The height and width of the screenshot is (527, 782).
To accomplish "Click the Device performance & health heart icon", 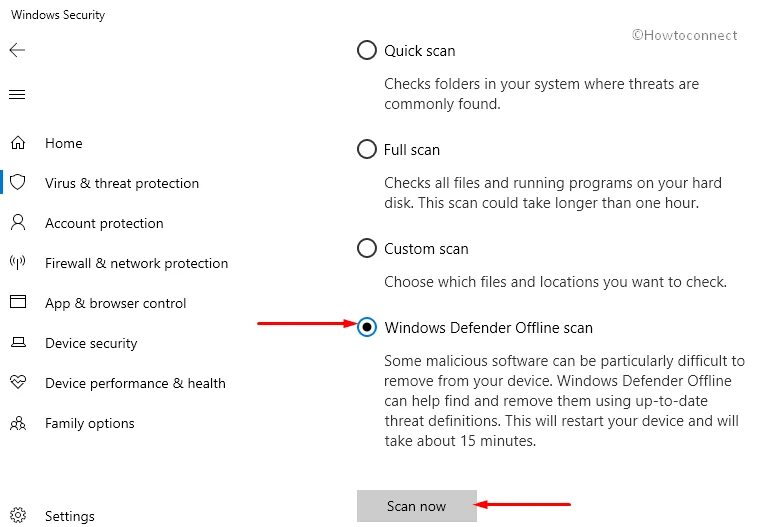I will (x=18, y=383).
